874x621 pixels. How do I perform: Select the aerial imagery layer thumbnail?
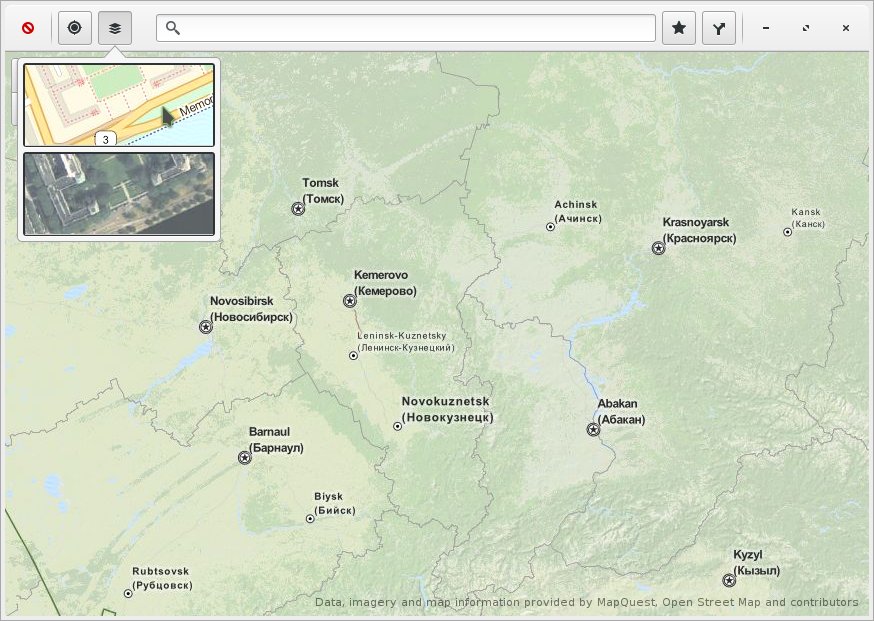(119, 193)
